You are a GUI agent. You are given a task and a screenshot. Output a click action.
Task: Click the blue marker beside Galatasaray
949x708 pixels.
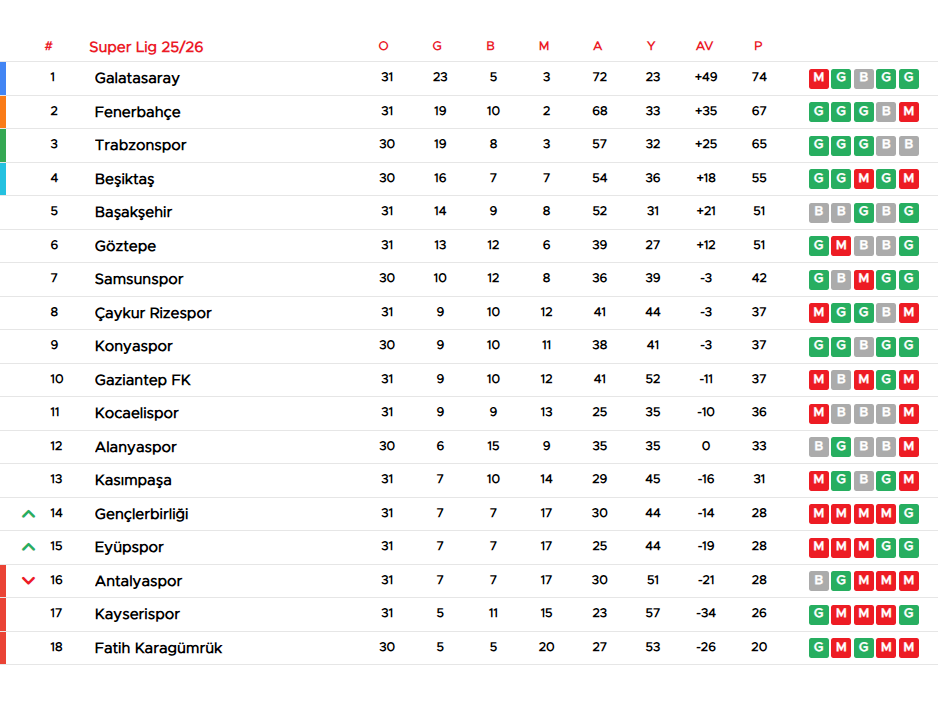3,78
